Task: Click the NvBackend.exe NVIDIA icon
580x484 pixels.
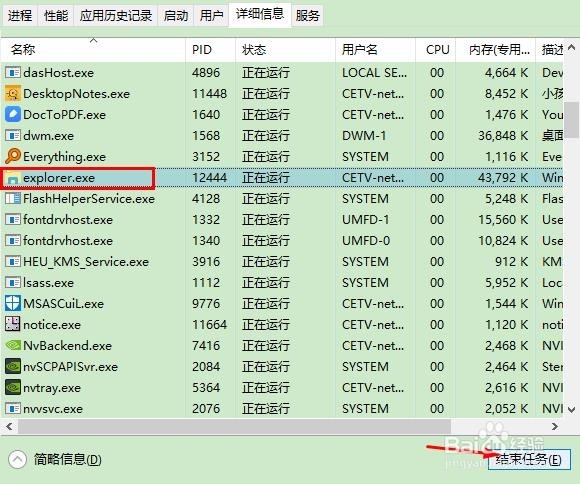Action: pyautogui.click(x=13, y=345)
